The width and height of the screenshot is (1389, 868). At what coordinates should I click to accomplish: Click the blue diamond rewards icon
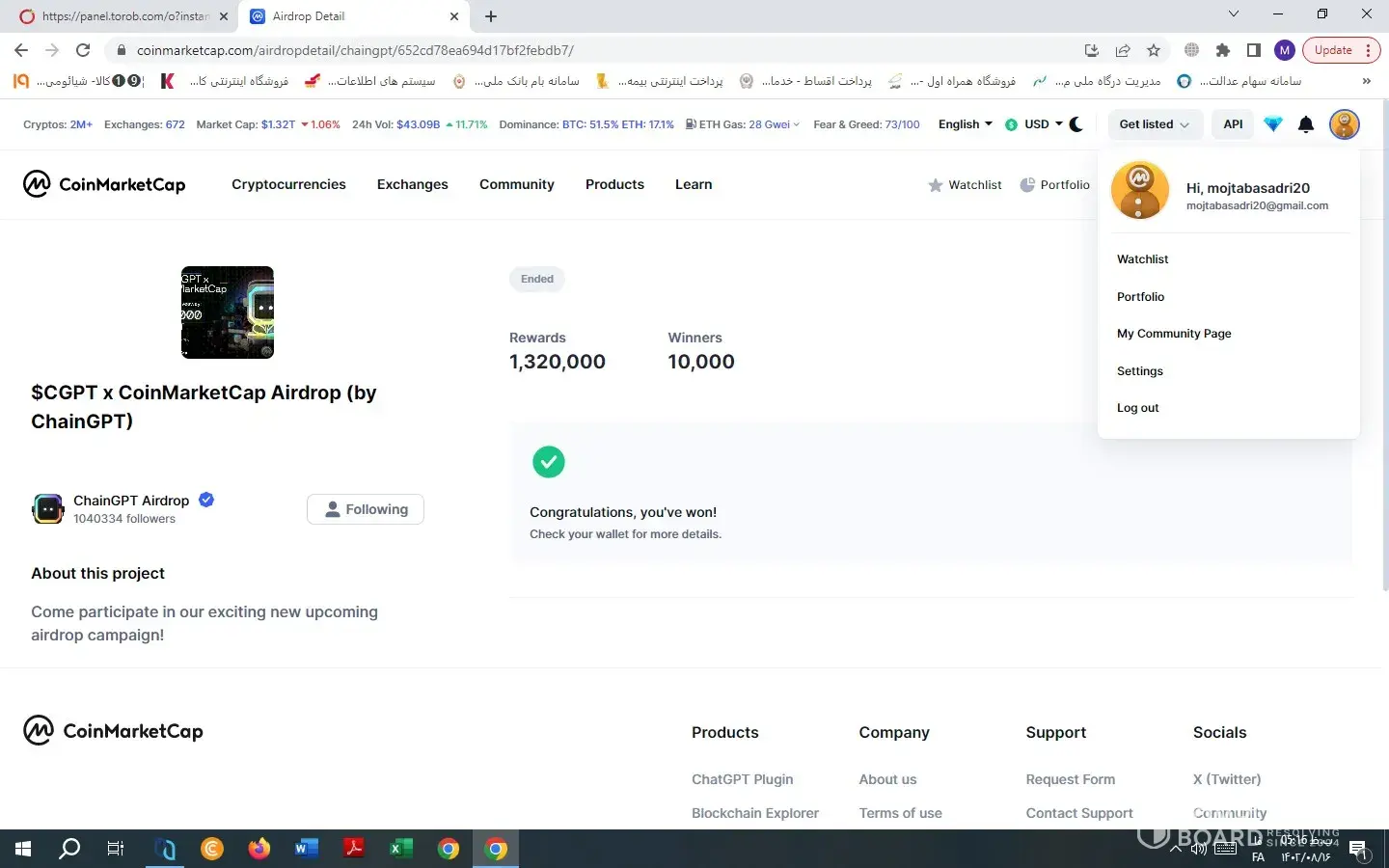pyautogui.click(x=1273, y=124)
